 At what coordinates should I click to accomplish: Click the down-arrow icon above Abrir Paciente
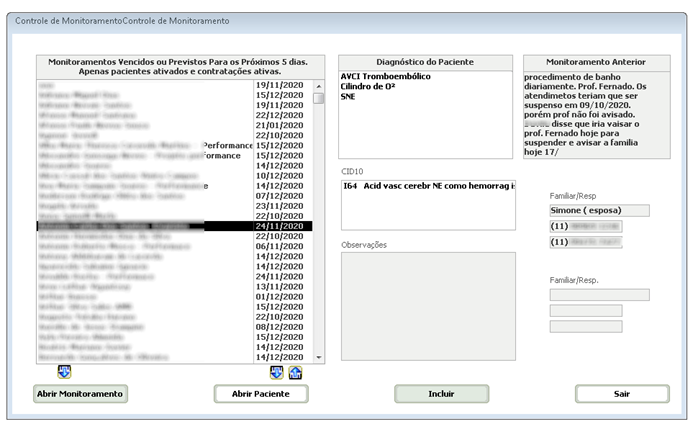(x=277, y=373)
